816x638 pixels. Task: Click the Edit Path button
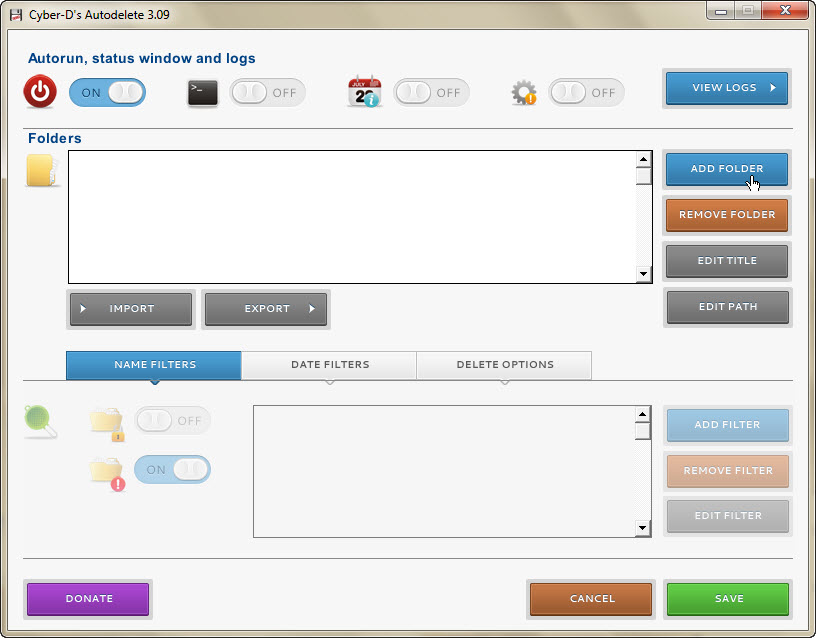[x=728, y=307]
